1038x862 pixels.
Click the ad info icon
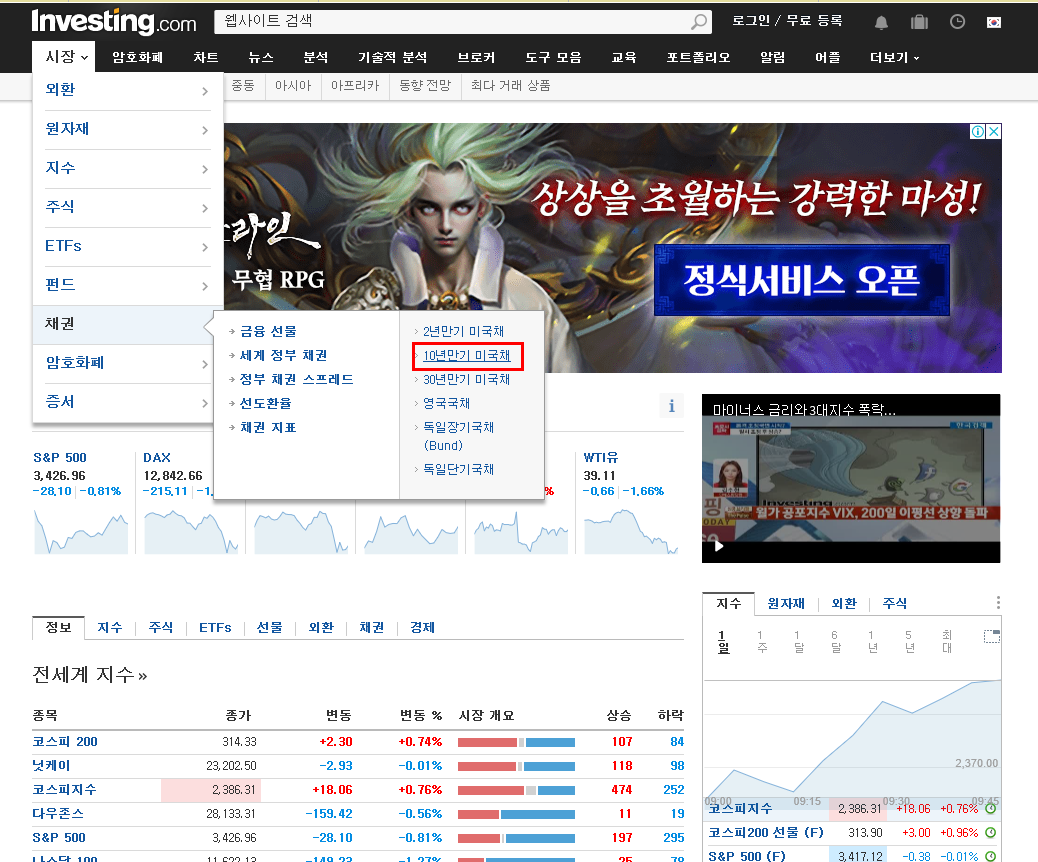click(977, 131)
